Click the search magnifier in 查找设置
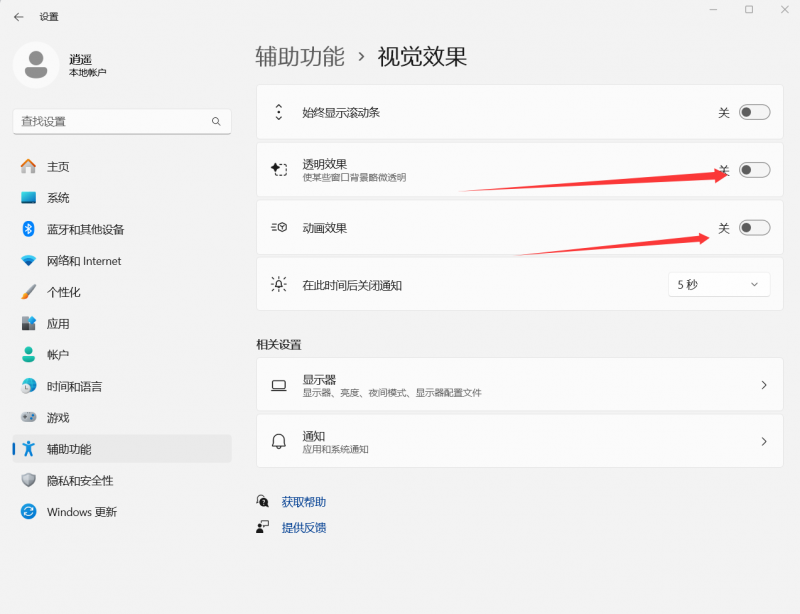This screenshot has height=614, width=800. [x=216, y=120]
